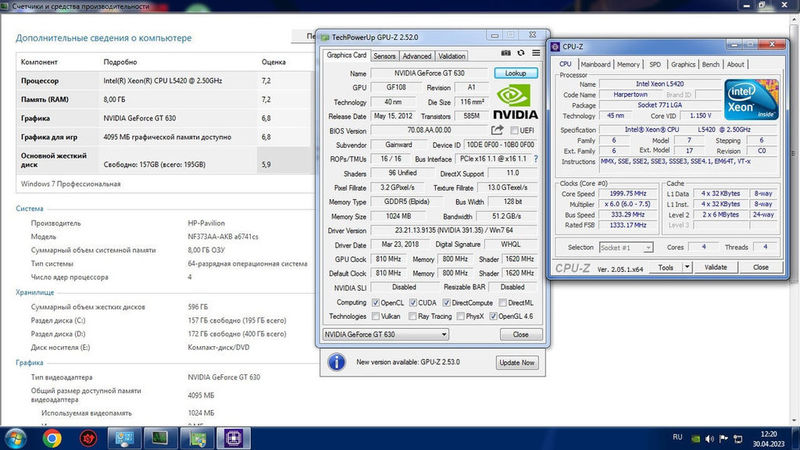Switch to CPU-Z Mainboard tab
Image resolution: width=800 pixels, height=450 pixels.
click(595, 64)
